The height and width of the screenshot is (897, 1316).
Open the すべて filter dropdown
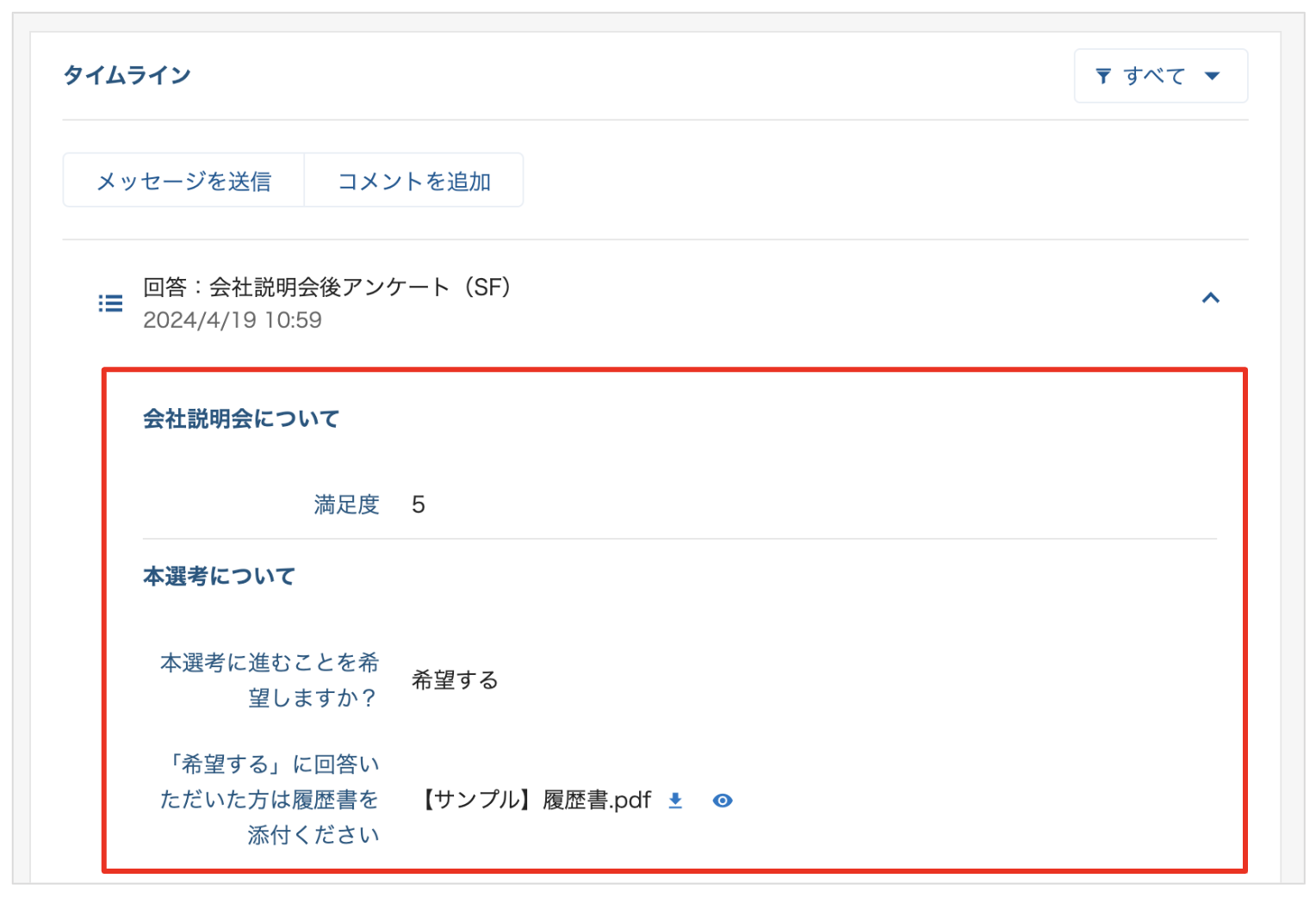(x=1159, y=77)
